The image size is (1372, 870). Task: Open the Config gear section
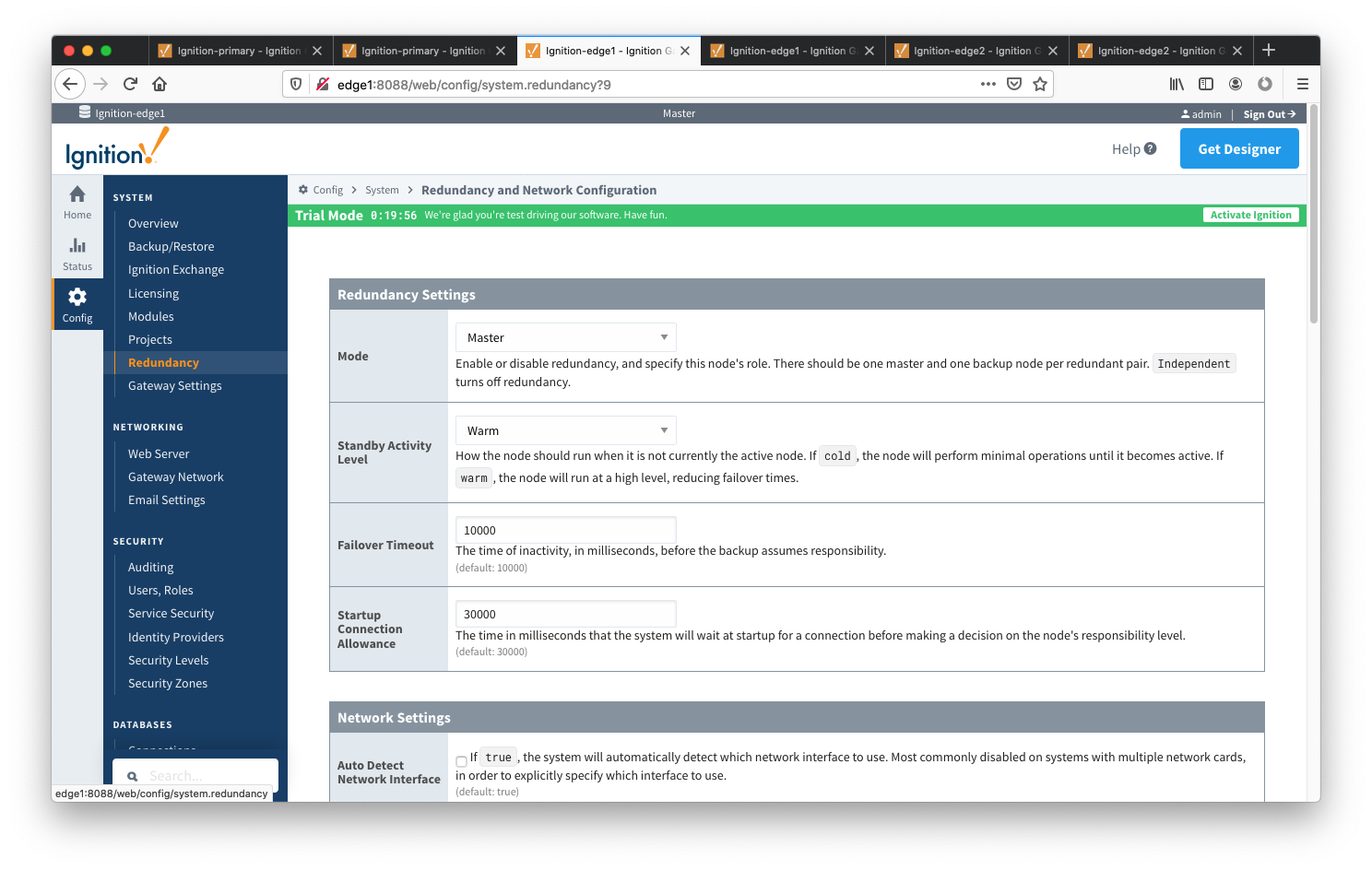(77, 304)
